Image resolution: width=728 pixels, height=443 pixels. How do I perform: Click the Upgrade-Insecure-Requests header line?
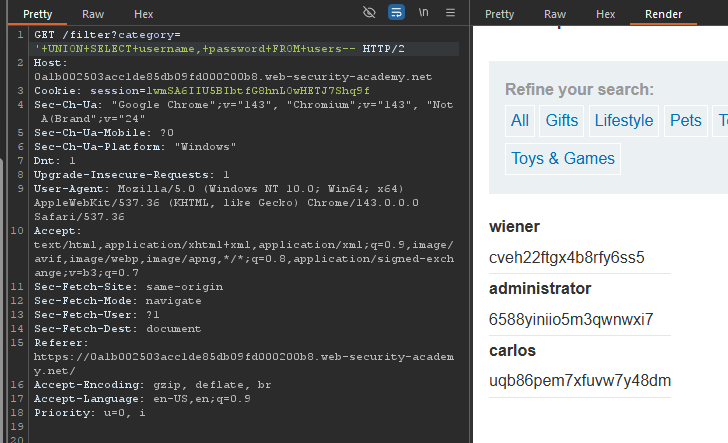(x=131, y=175)
